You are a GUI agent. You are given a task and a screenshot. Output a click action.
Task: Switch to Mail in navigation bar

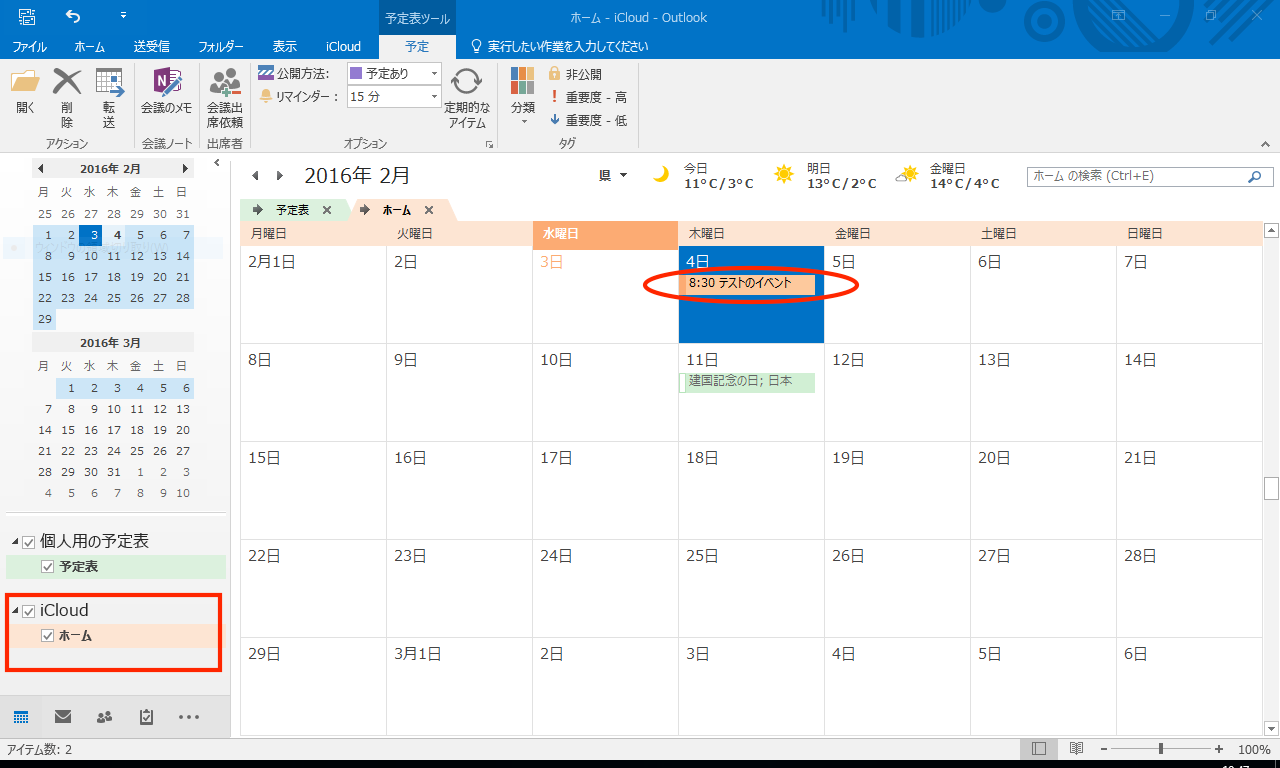[x=63, y=717]
